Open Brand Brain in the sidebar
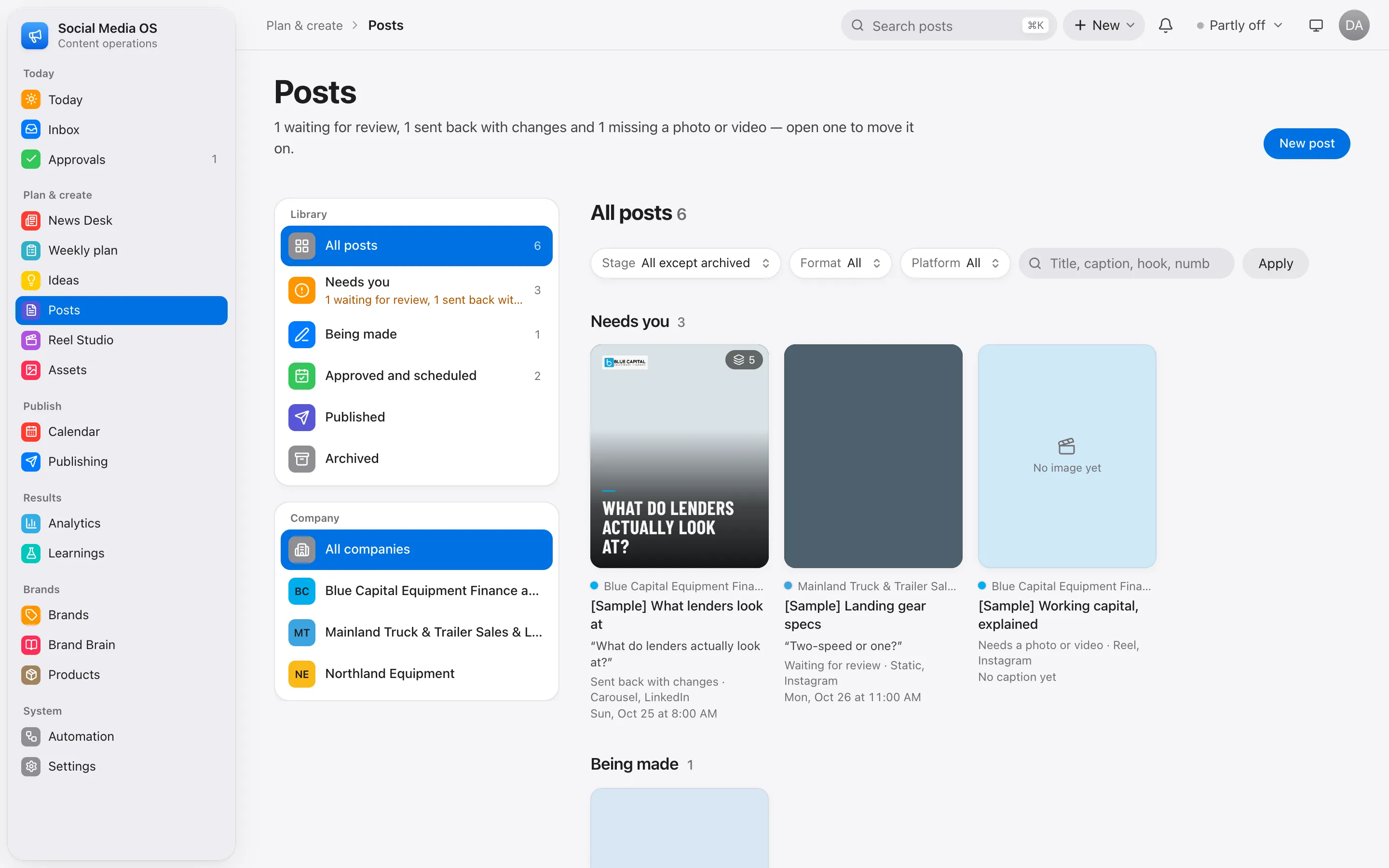The image size is (1389, 868). 121,645
